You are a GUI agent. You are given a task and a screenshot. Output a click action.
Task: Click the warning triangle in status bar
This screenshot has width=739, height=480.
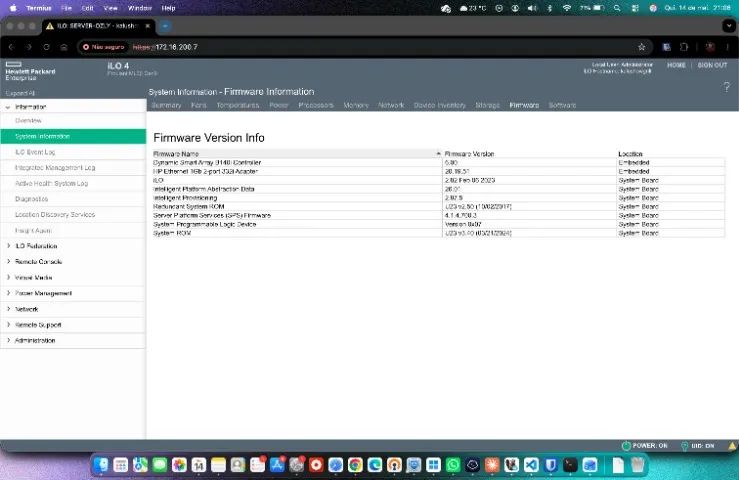click(x=732, y=446)
